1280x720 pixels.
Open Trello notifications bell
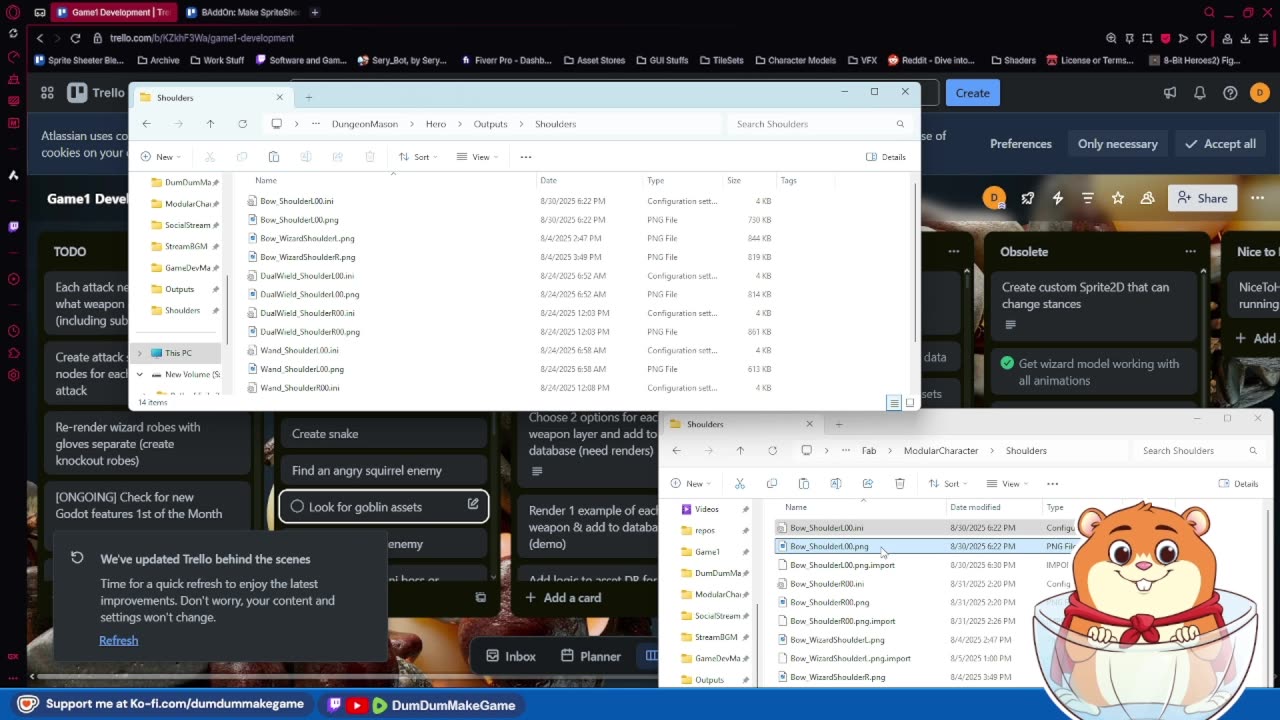point(1200,93)
